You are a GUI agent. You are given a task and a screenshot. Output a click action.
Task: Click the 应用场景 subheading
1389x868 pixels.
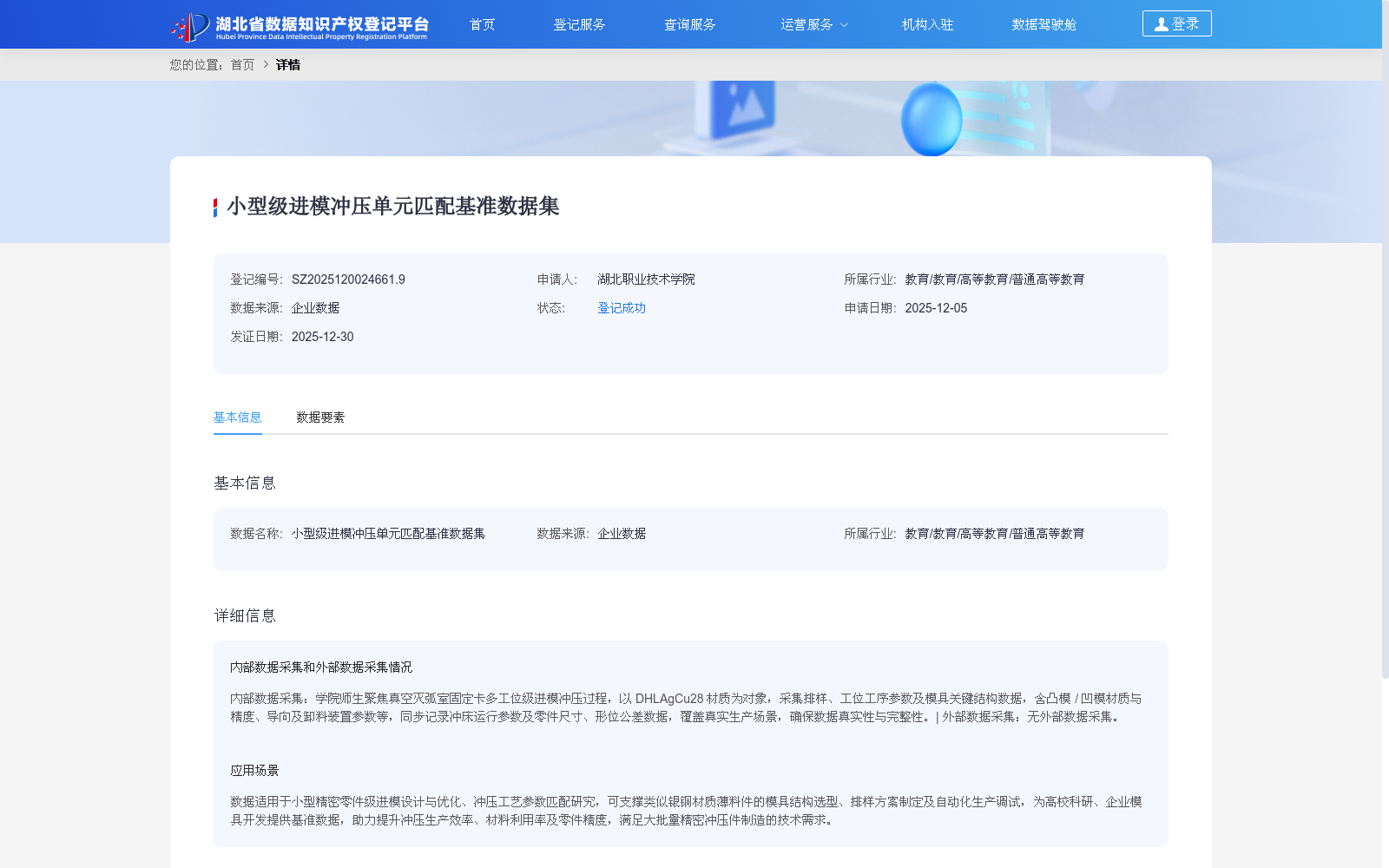pos(254,771)
